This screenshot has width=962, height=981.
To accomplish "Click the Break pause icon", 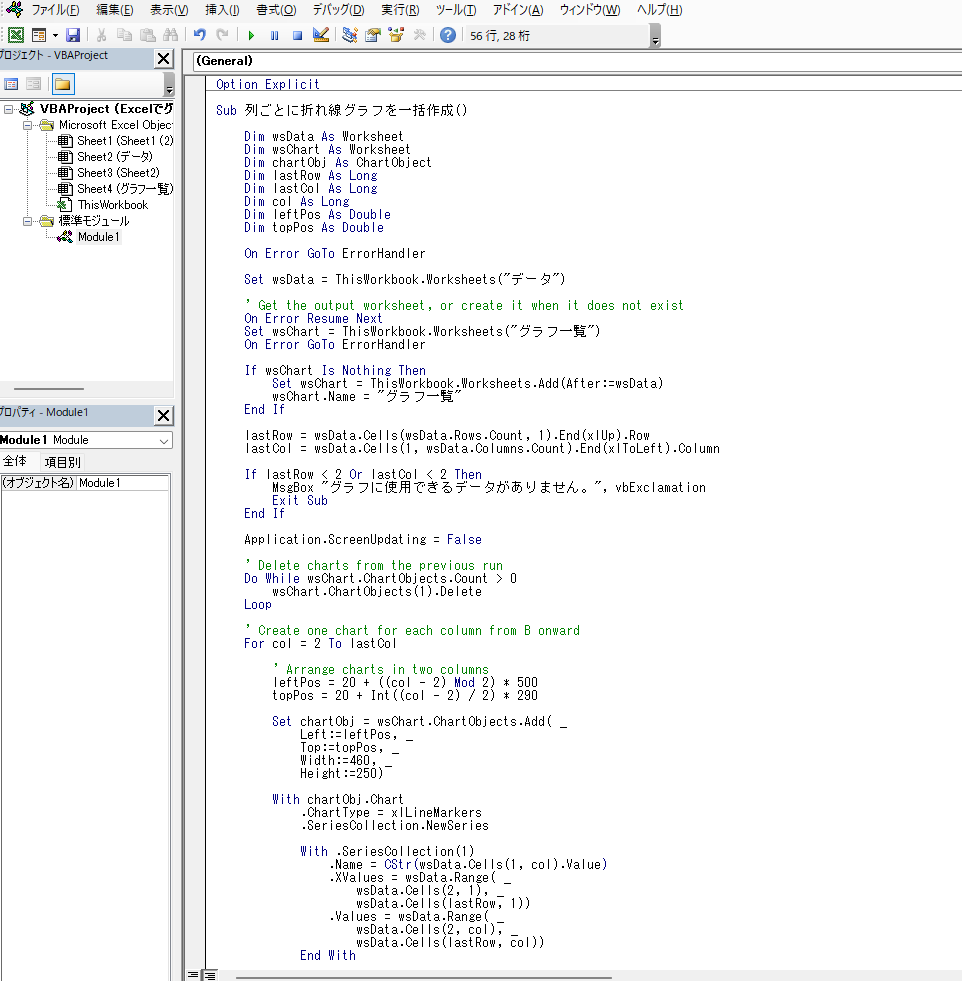I will tap(275, 36).
